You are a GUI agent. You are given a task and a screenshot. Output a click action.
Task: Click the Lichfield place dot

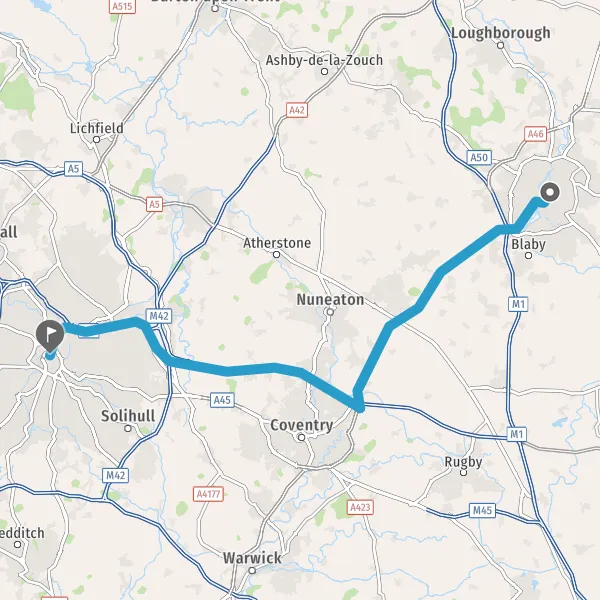click(x=96, y=140)
